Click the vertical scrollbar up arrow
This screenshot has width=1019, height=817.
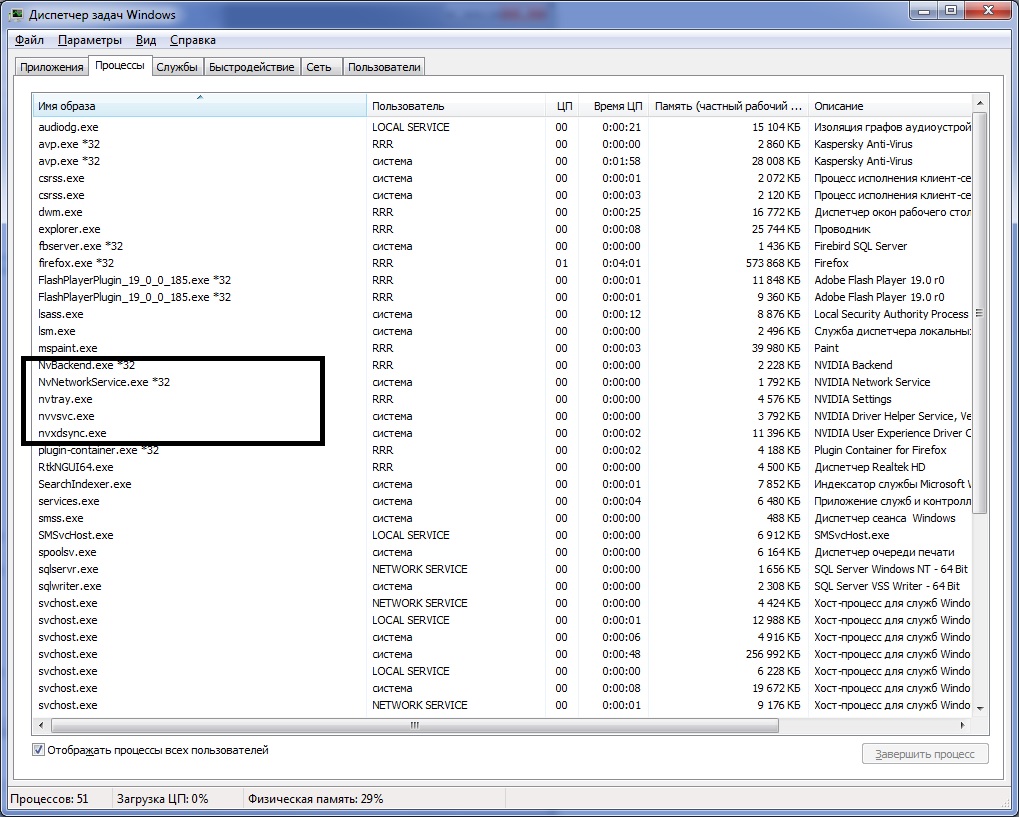(x=980, y=103)
